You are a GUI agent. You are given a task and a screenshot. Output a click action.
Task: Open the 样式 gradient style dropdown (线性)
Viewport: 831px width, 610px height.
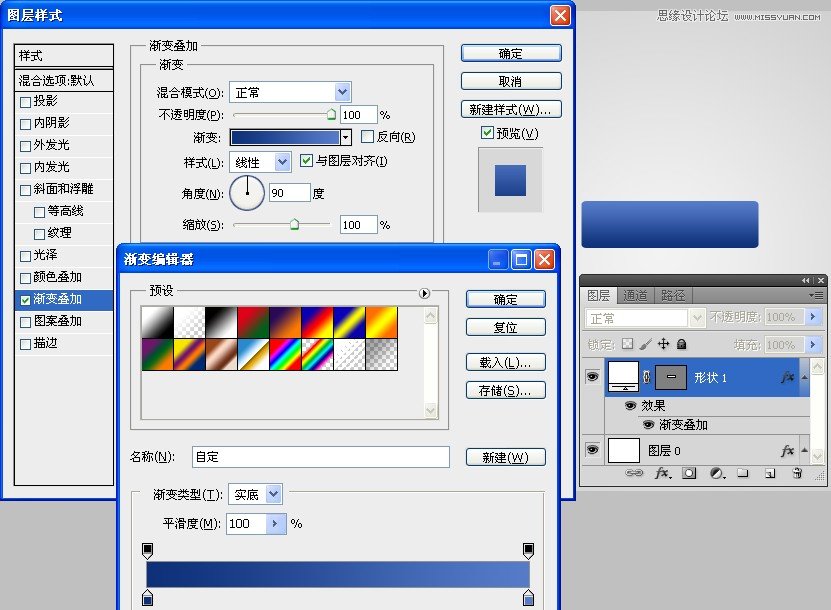(281, 161)
